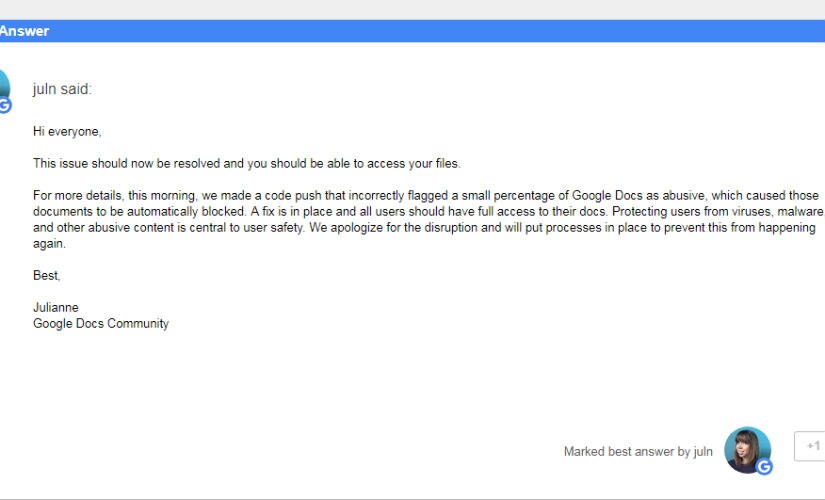Click the "Best," closing line

(47, 275)
